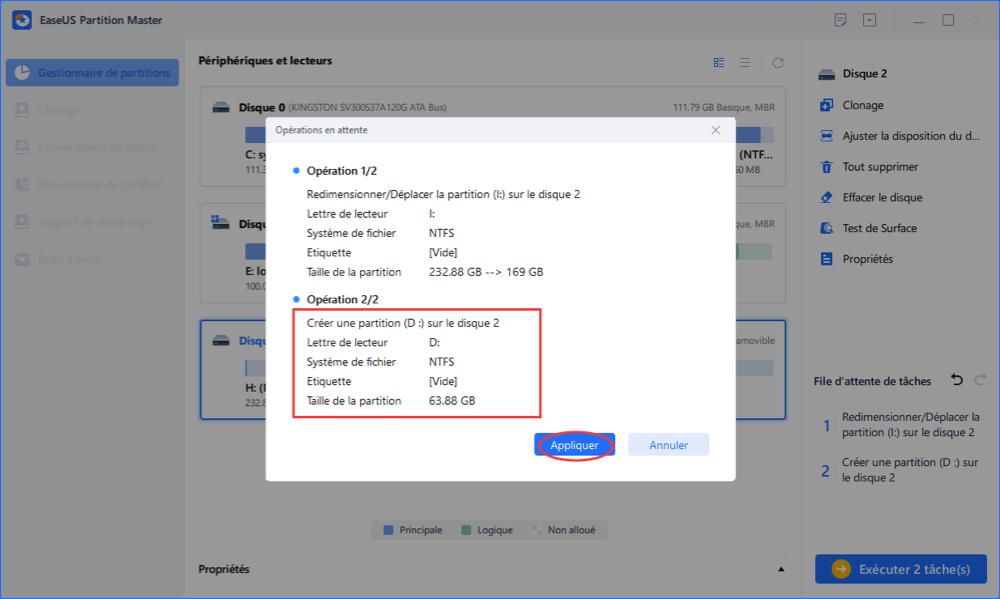Refresh the device and drive list
Image resolution: width=1000 pixels, height=599 pixels.
tap(778, 61)
